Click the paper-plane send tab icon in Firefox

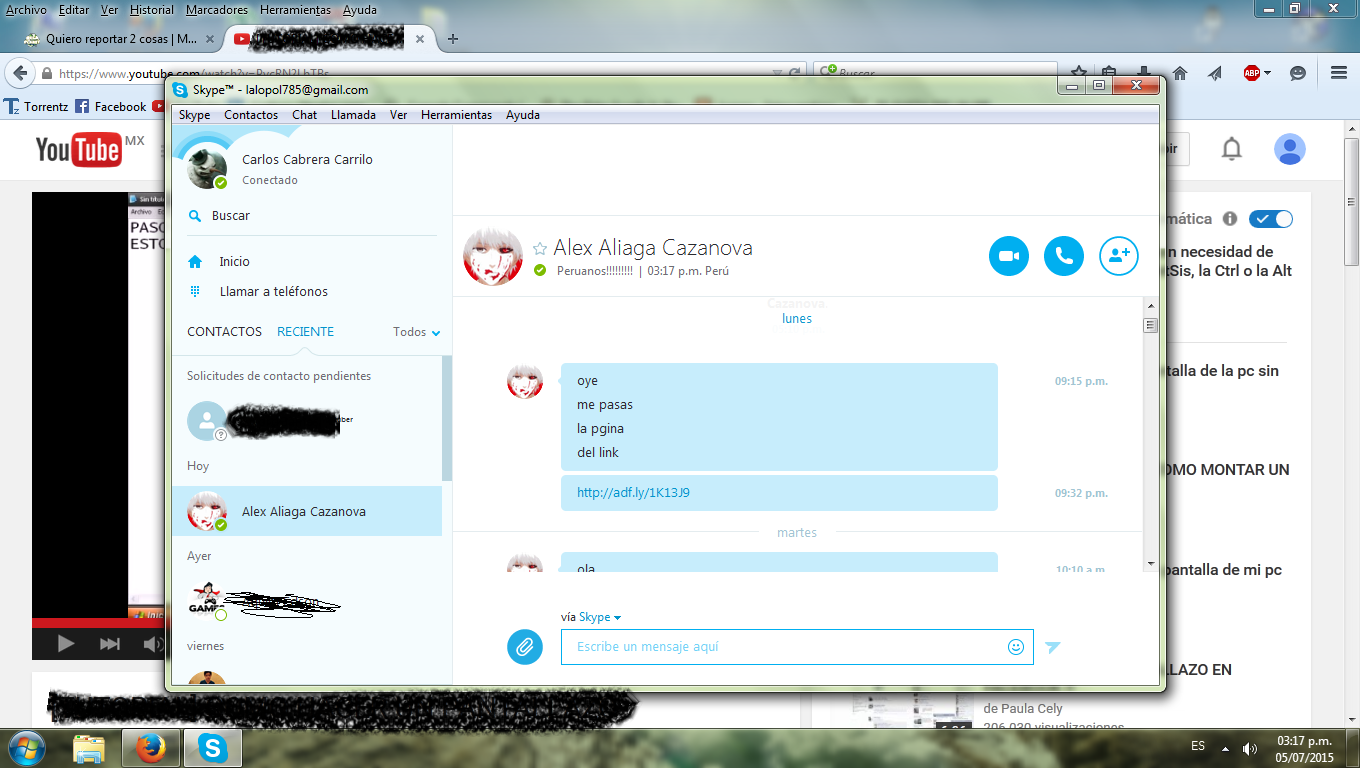1214,73
